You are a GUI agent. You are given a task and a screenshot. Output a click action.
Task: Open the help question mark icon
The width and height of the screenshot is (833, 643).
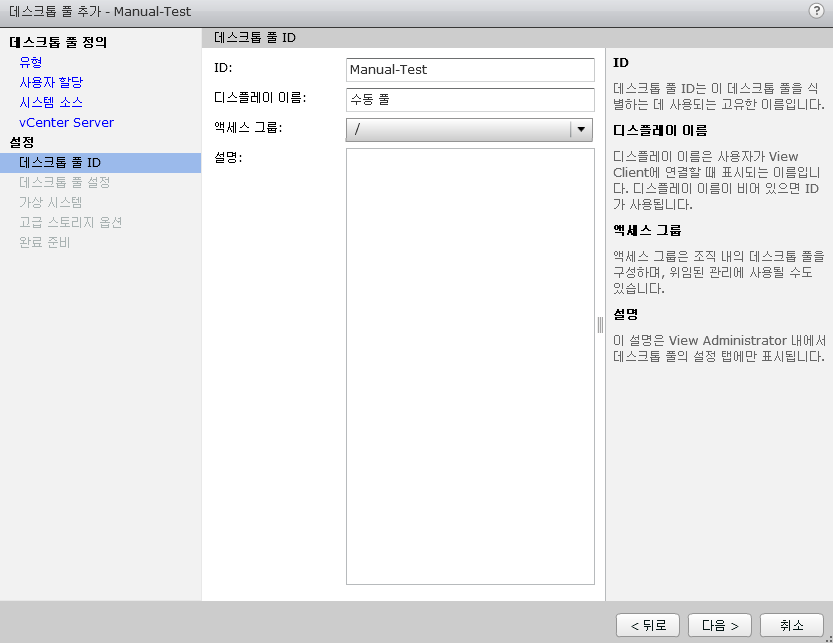pyautogui.click(x=816, y=11)
